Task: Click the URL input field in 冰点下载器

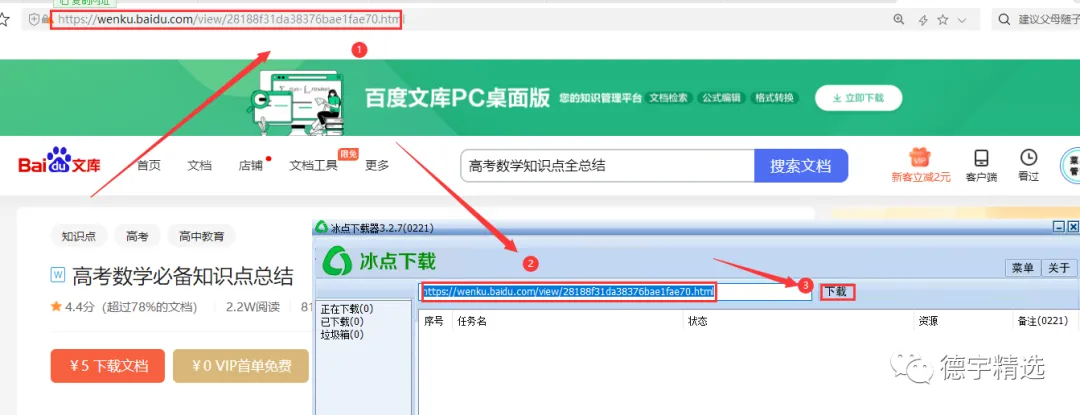Action: tap(615, 292)
